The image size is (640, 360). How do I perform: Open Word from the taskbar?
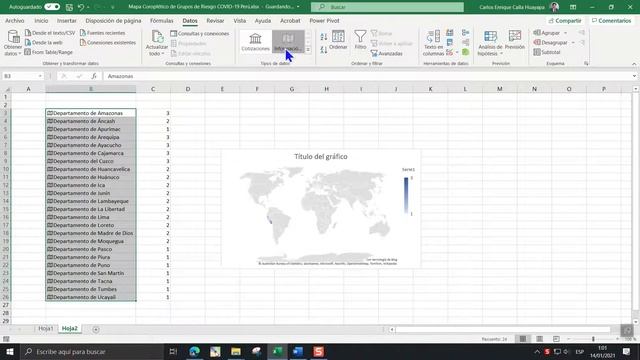pyautogui.click(x=298, y=351)
